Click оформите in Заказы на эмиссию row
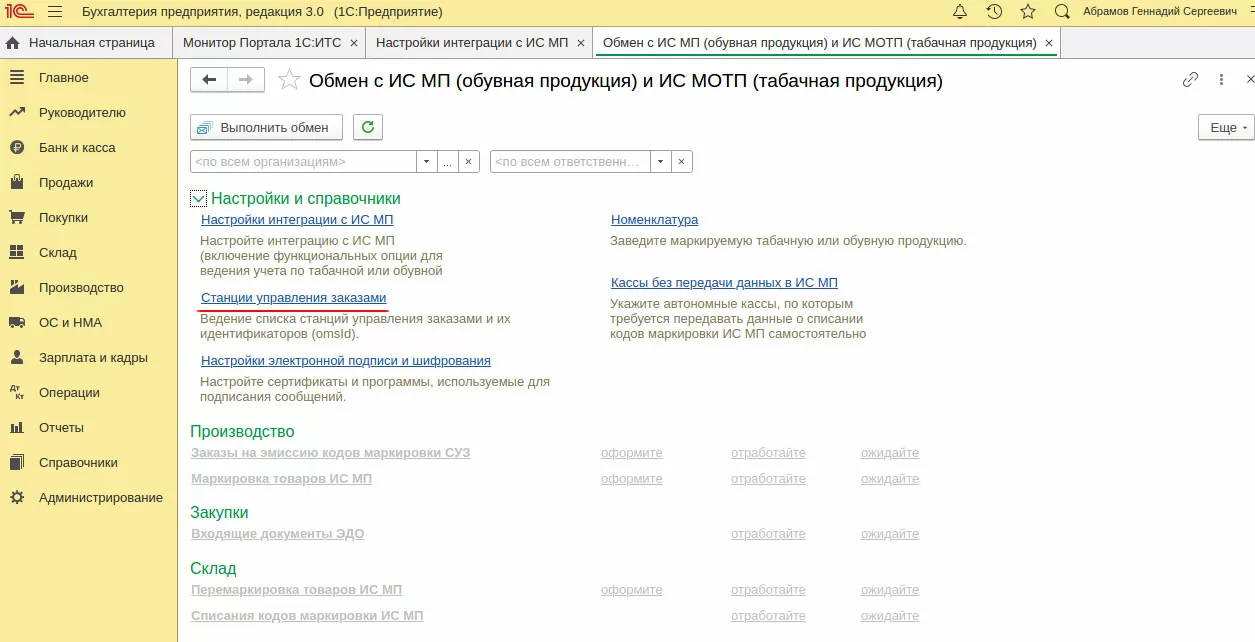The height and width of the screenshot is (642, 1255). 632,453
